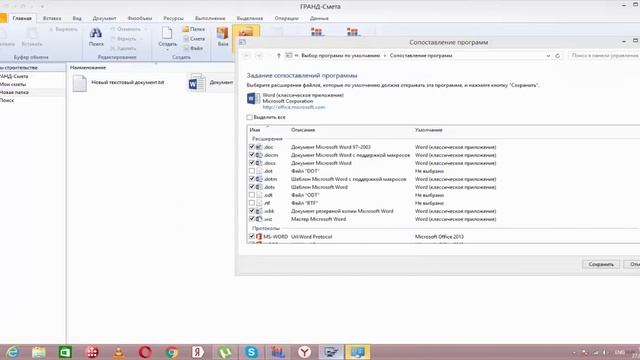
Task: Click the Вырезать button in the ribbon
Action: point(63,29)
